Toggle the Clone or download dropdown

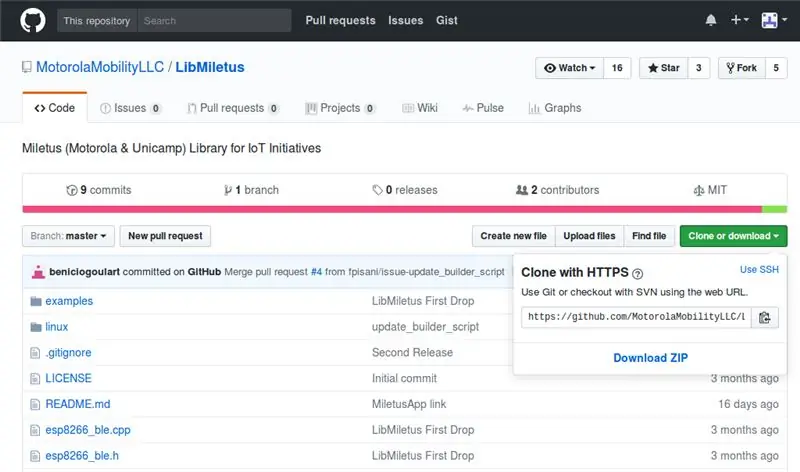(733, 236)
